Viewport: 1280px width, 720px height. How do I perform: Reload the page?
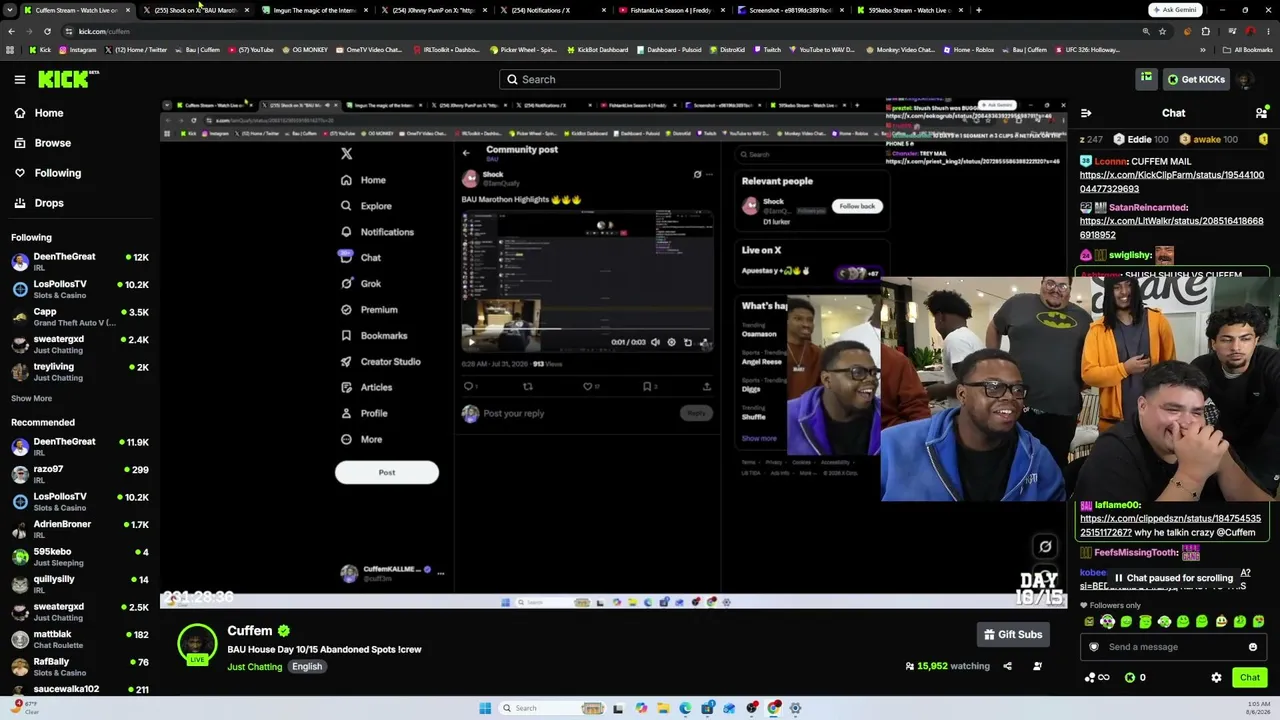click(47, 31)
